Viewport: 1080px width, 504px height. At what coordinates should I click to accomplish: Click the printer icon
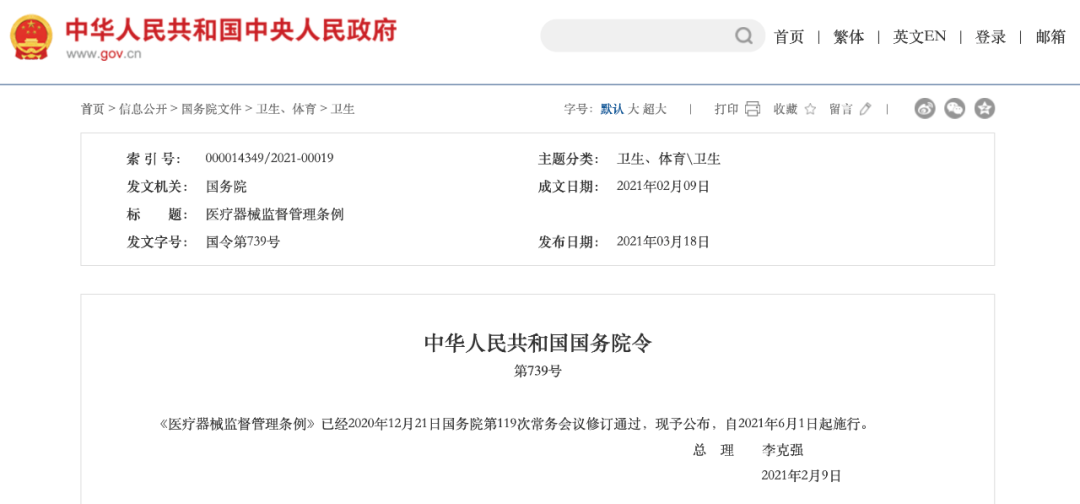pyautogui.click(x=752, y=109)
